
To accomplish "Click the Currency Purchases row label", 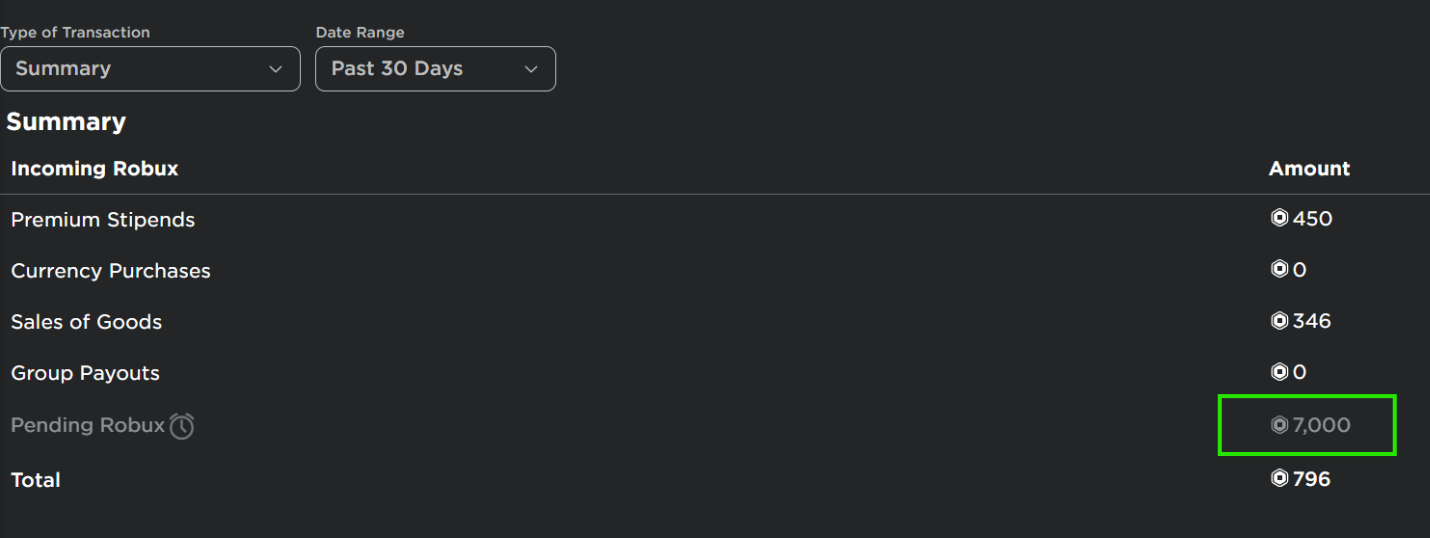I will tap(111, 271).
